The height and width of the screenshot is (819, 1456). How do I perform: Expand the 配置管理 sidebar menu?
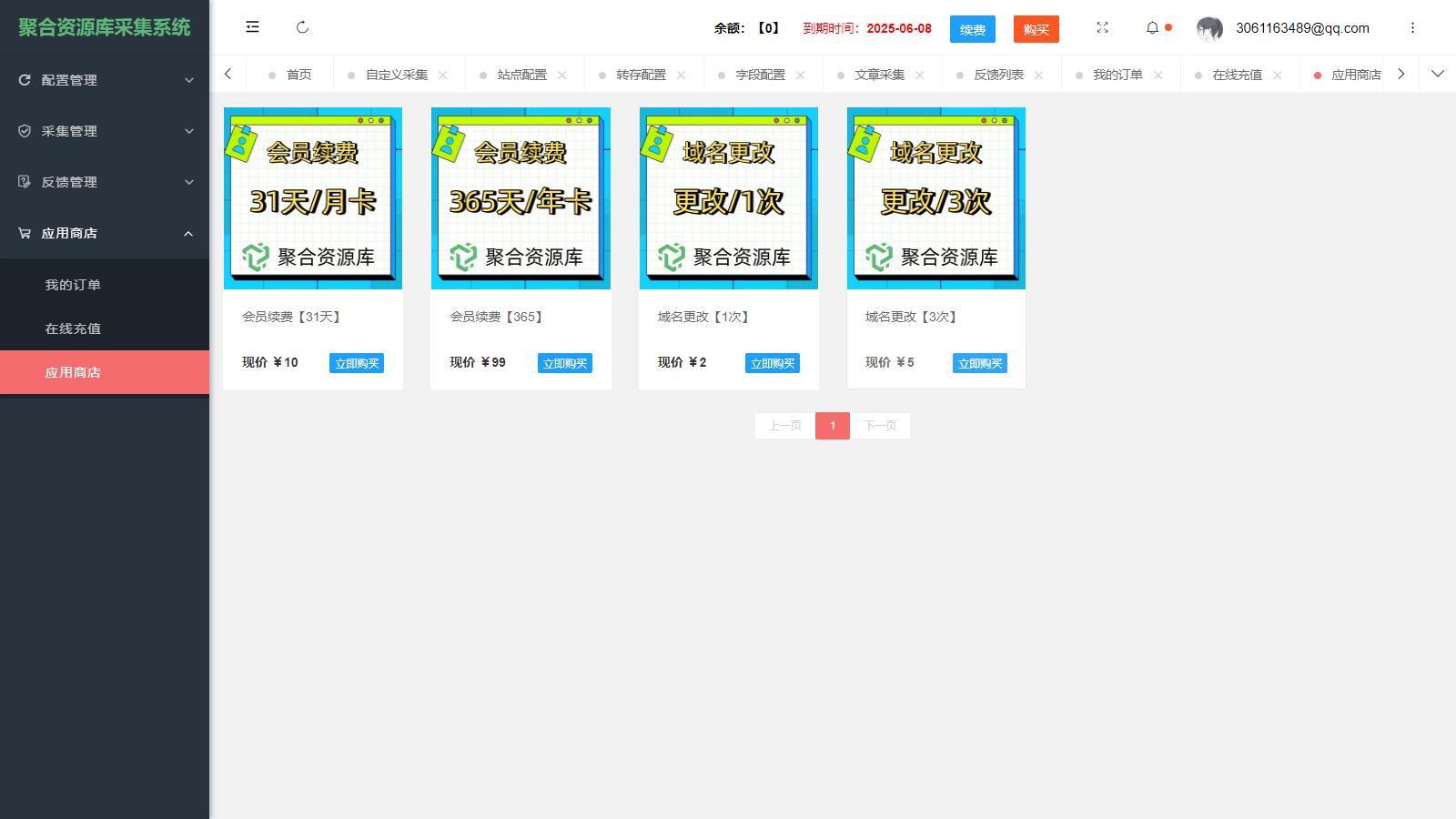coord(105,80)
